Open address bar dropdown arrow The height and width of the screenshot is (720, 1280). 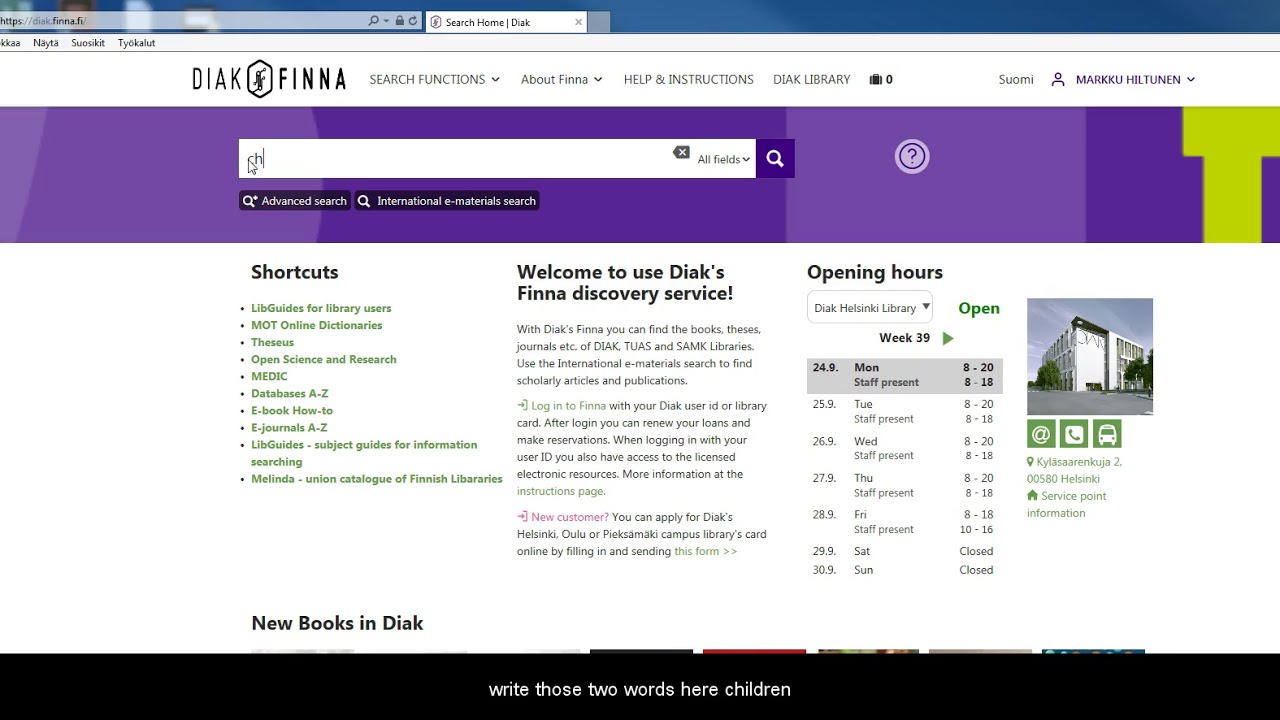click(x=386, y=21)
